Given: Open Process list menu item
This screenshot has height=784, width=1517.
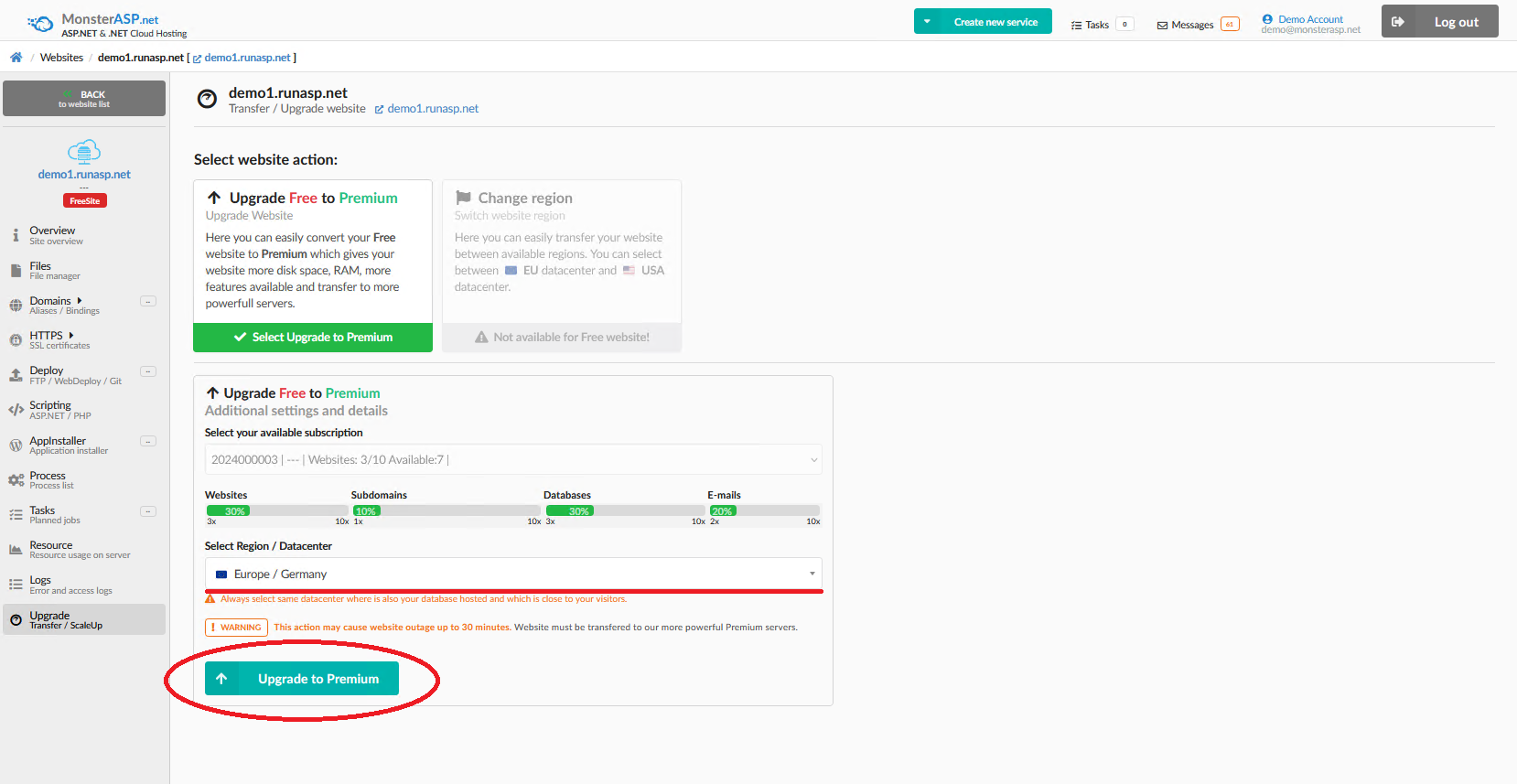Looking at the screenshot, I should (x=84, y=480).
